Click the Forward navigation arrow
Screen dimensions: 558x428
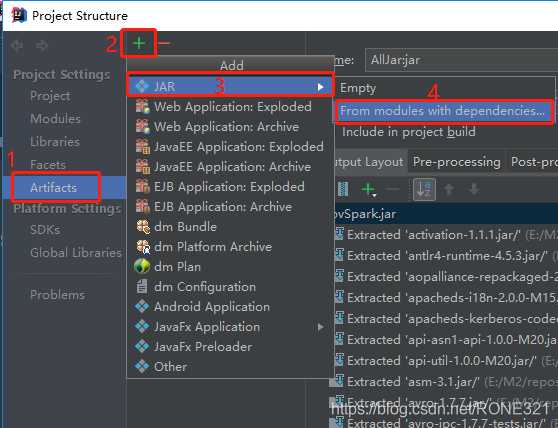[42, 46]
